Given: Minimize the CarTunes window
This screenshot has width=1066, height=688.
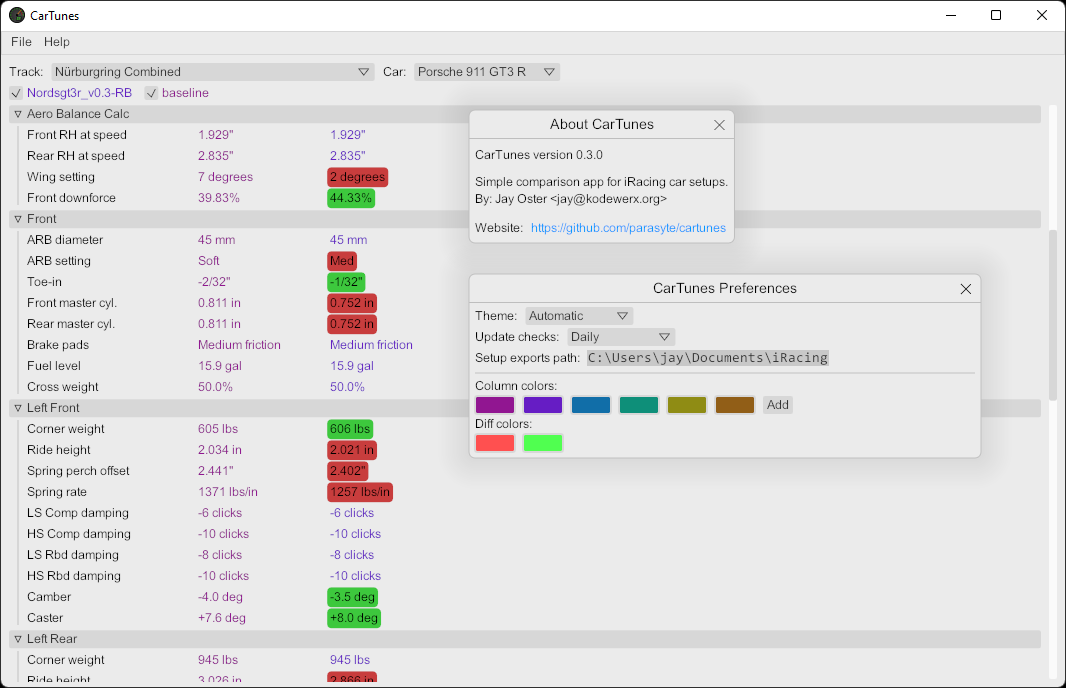Looking at the screenshot, I should [x=951, y=15].
